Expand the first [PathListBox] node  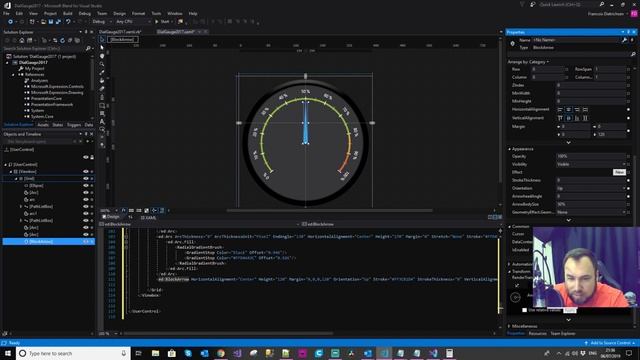[x=21, y=207]
